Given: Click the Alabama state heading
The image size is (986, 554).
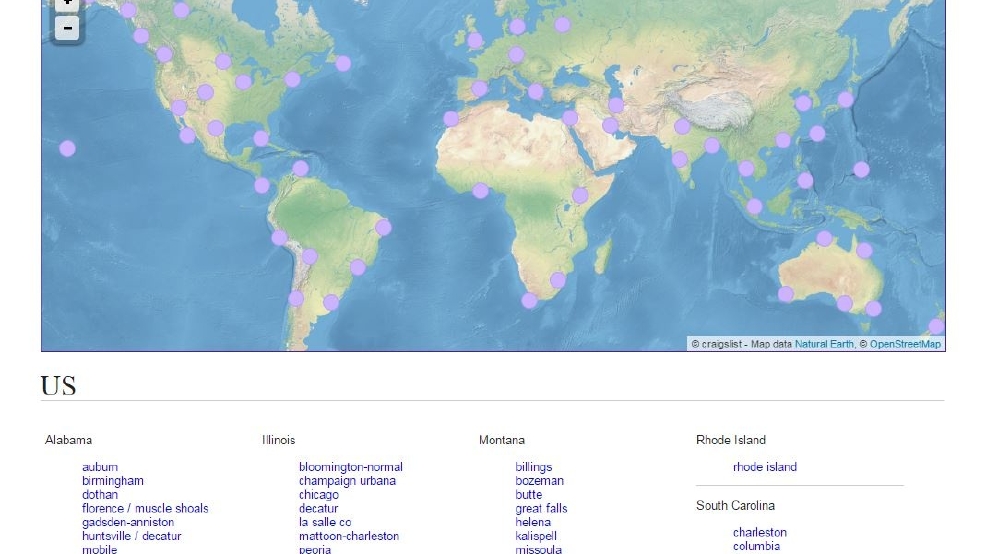Looking at the screenshot, I should (x=69, y=440).
